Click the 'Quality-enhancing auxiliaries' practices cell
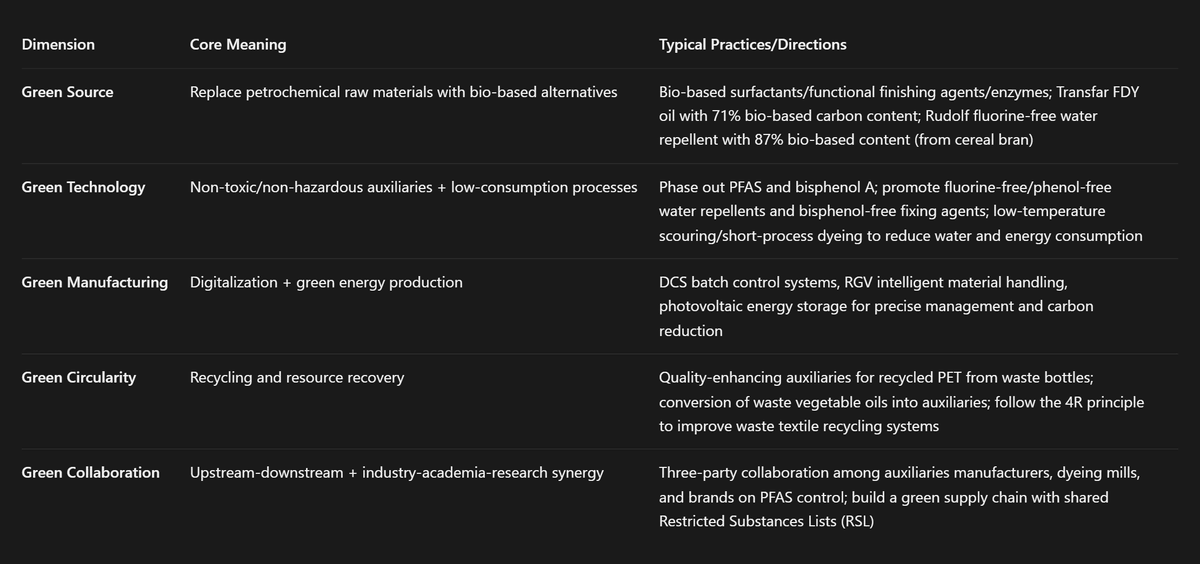The width and height of the screenshot is (1200, 564). click(x=902, y=401)
